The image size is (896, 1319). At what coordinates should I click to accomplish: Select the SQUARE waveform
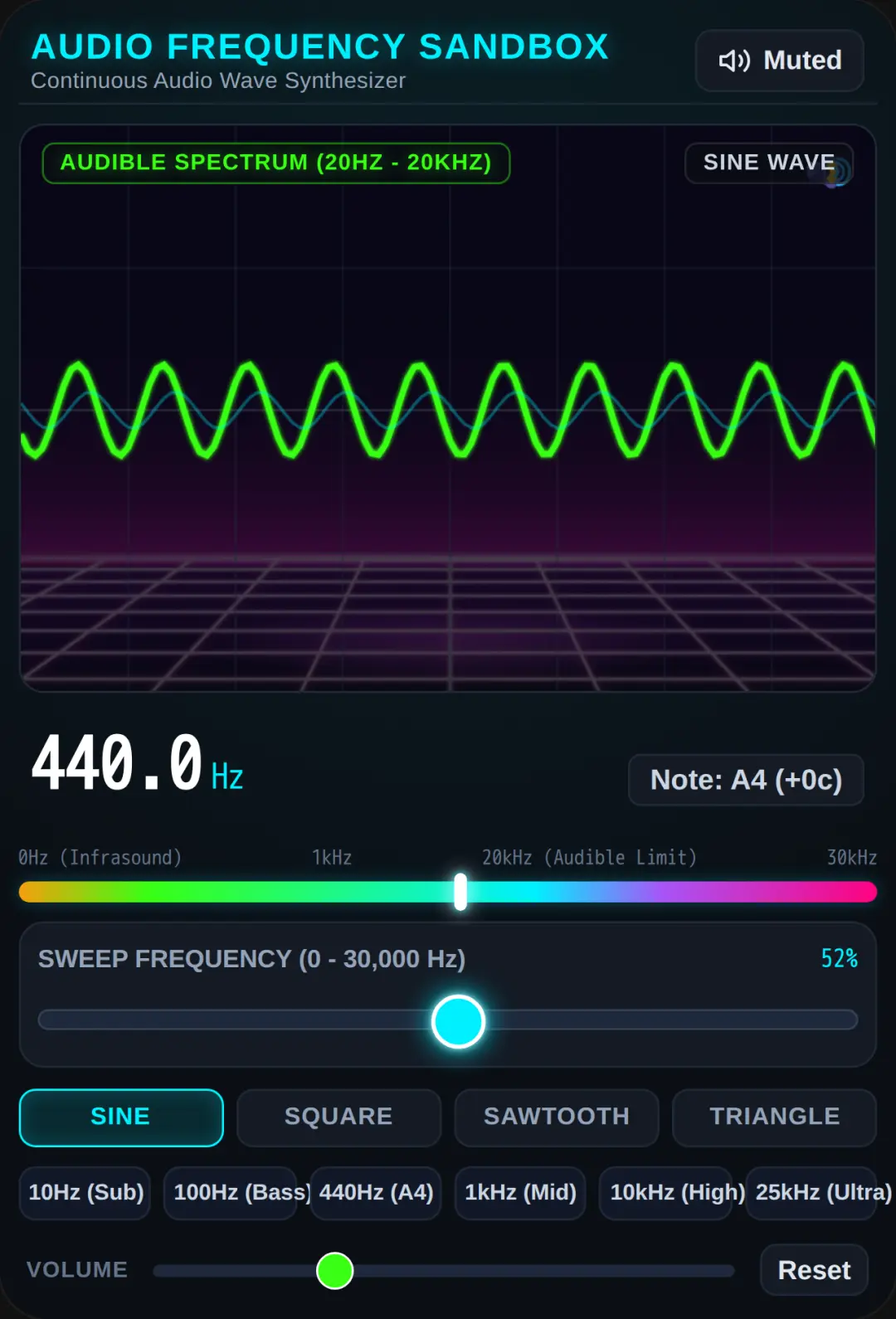[338, 1117]
